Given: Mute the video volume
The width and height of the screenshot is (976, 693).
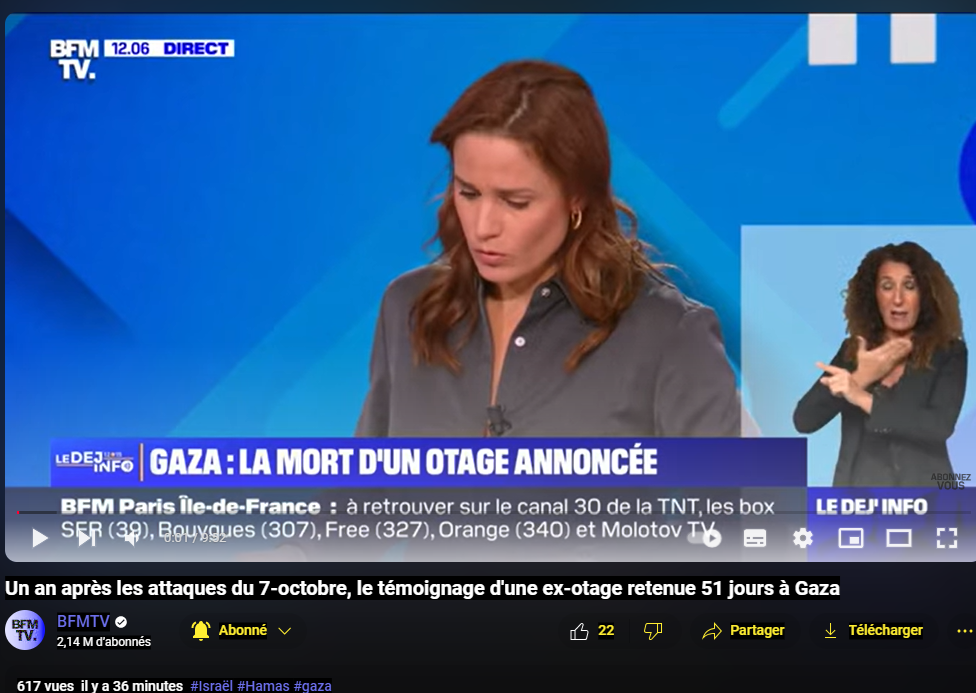Looking at the screenshot, I should pos(132,538).
